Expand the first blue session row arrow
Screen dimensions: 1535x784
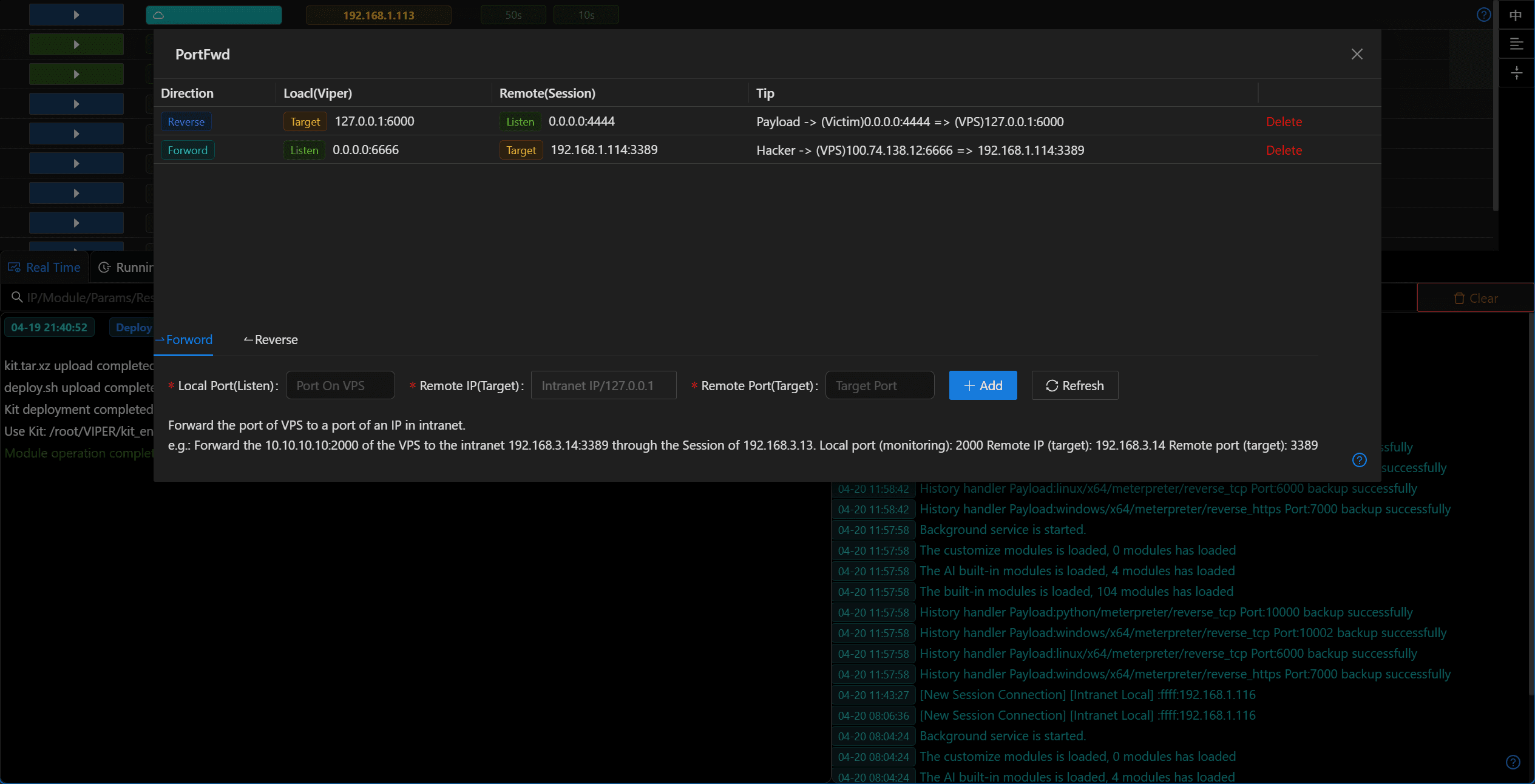pos(76,15)
